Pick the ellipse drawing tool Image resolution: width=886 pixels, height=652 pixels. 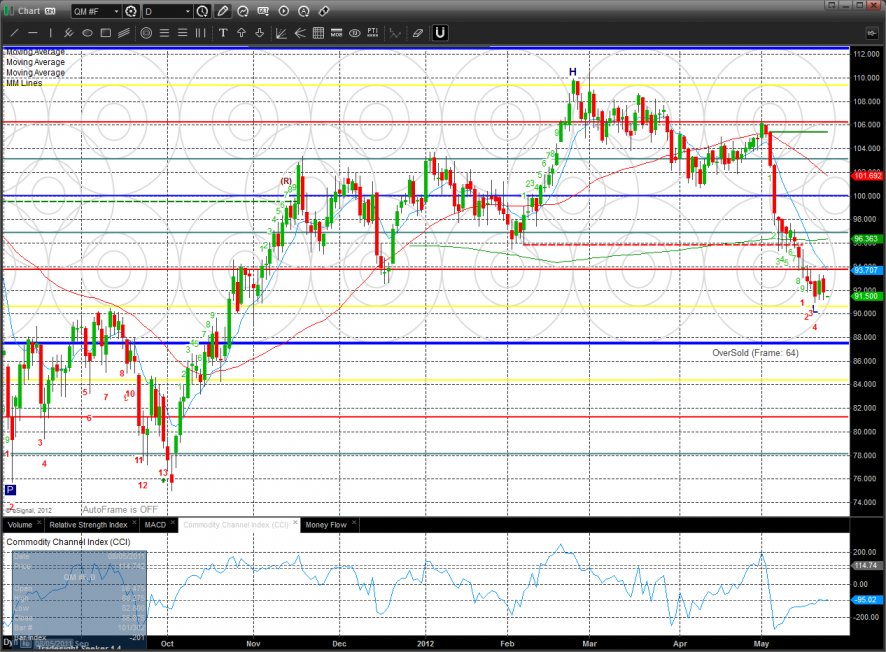pyautogui.click(x=87, y=32)
